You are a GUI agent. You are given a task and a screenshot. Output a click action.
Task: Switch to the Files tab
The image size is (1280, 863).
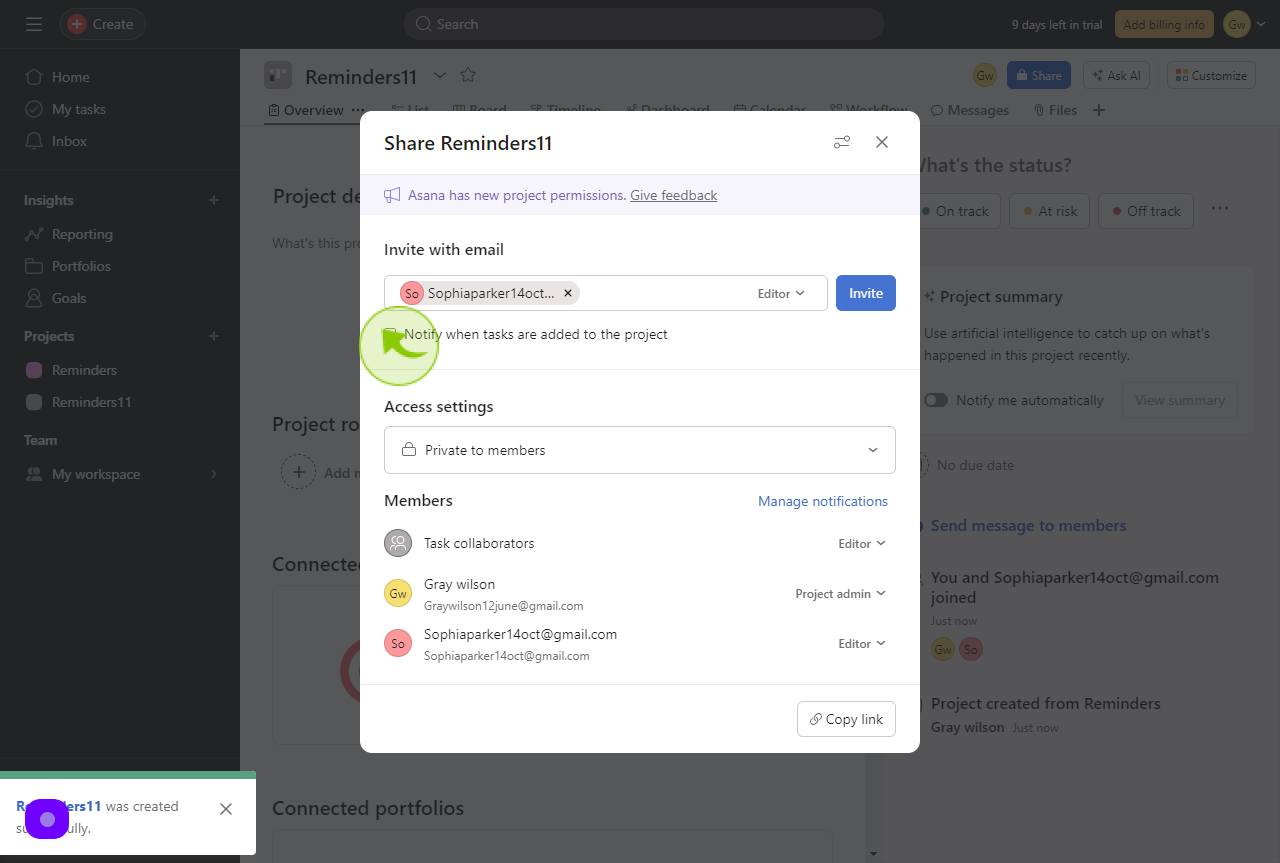(1055, 110)
